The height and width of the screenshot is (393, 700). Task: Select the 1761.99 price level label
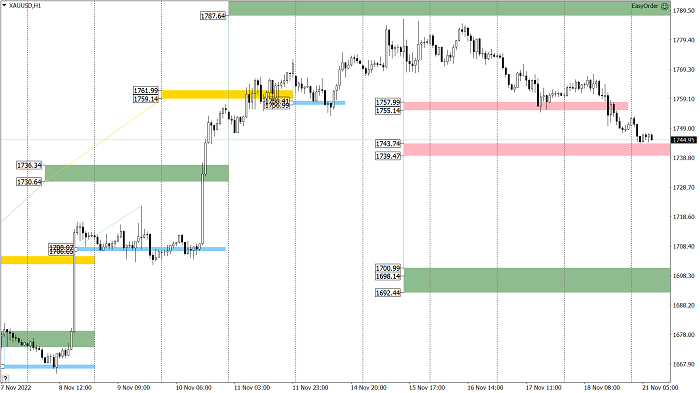146,91
